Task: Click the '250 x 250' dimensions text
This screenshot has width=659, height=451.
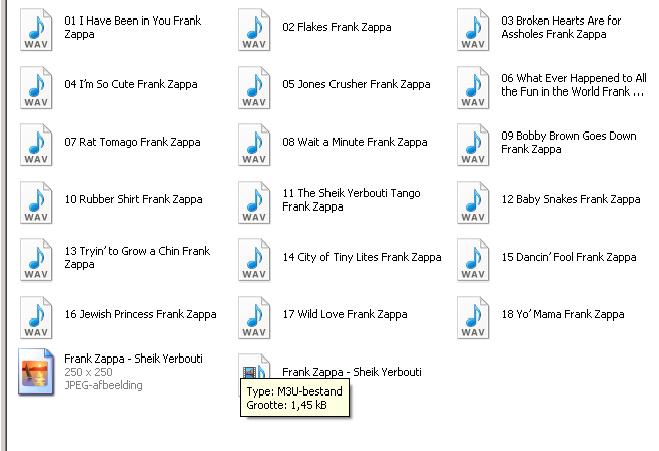Action: (x=88, y=372)
